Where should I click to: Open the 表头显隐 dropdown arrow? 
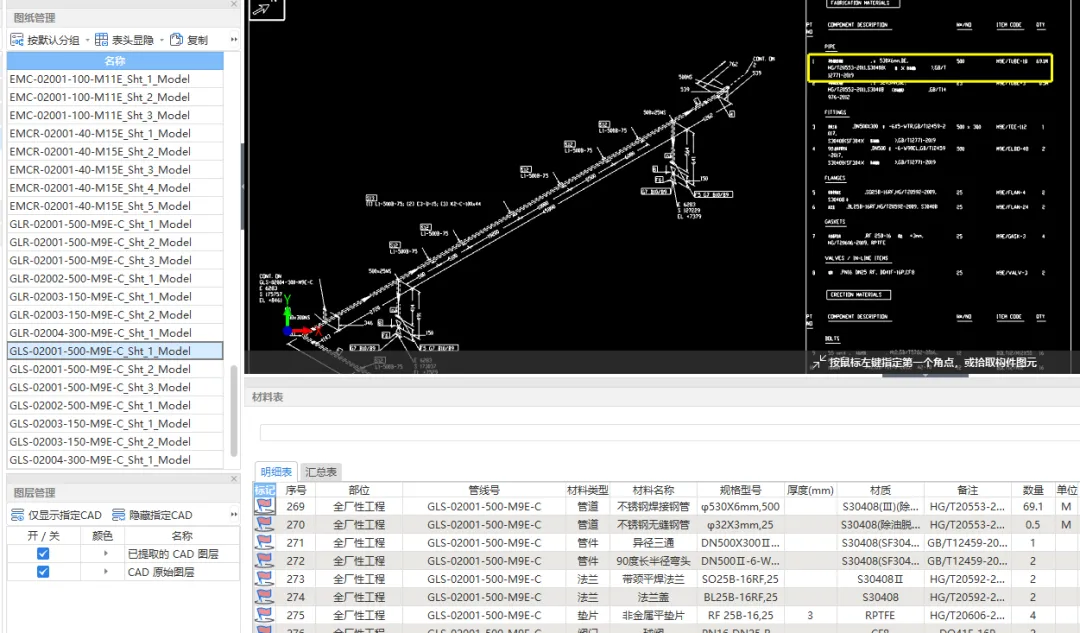point(162,40)
